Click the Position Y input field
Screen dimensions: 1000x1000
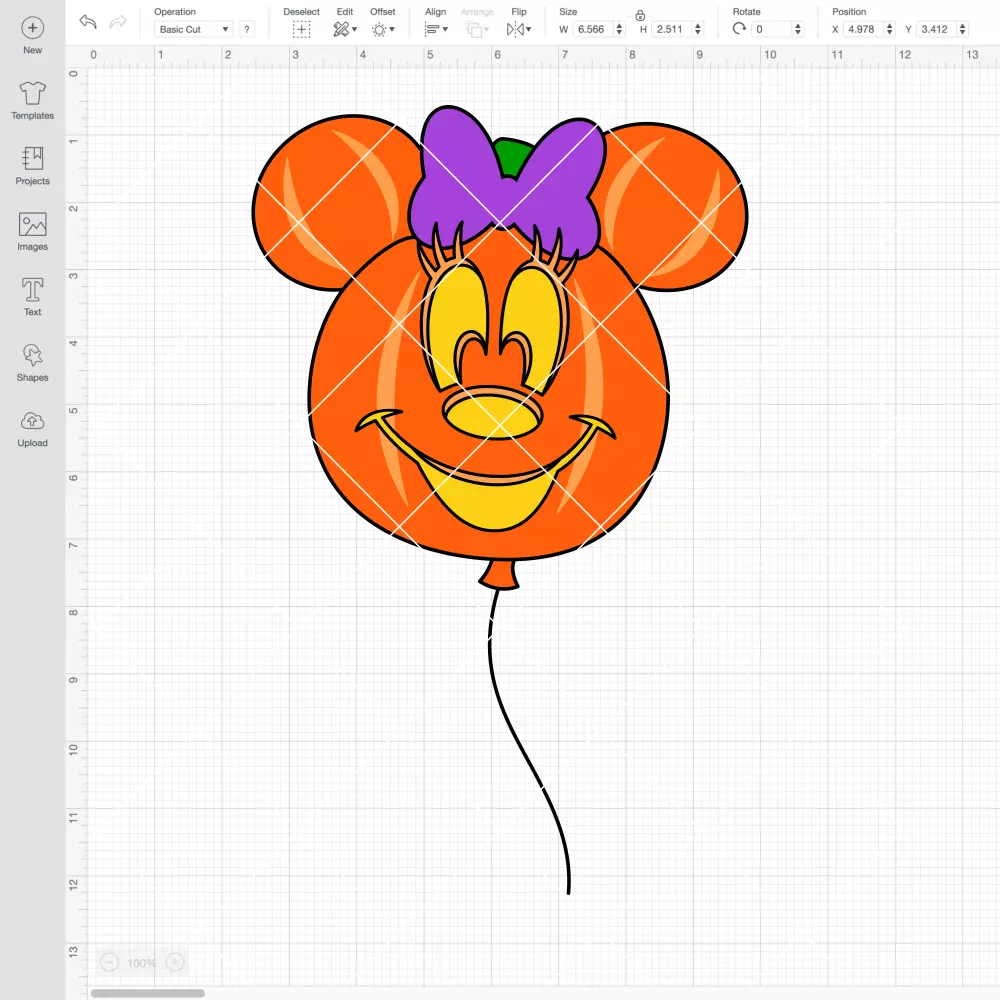tap(936, 29)
